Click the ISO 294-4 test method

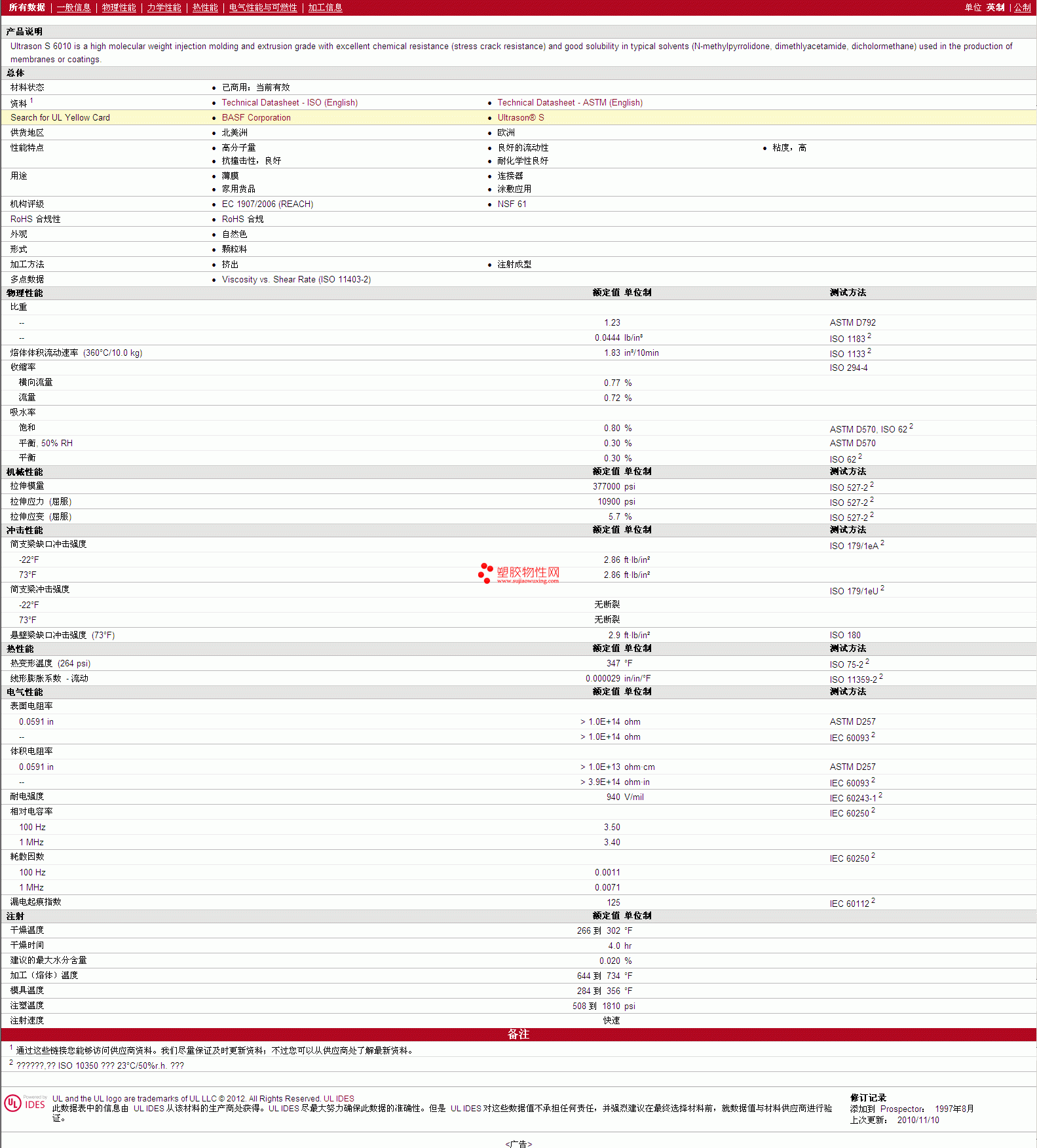click(848, 368)
